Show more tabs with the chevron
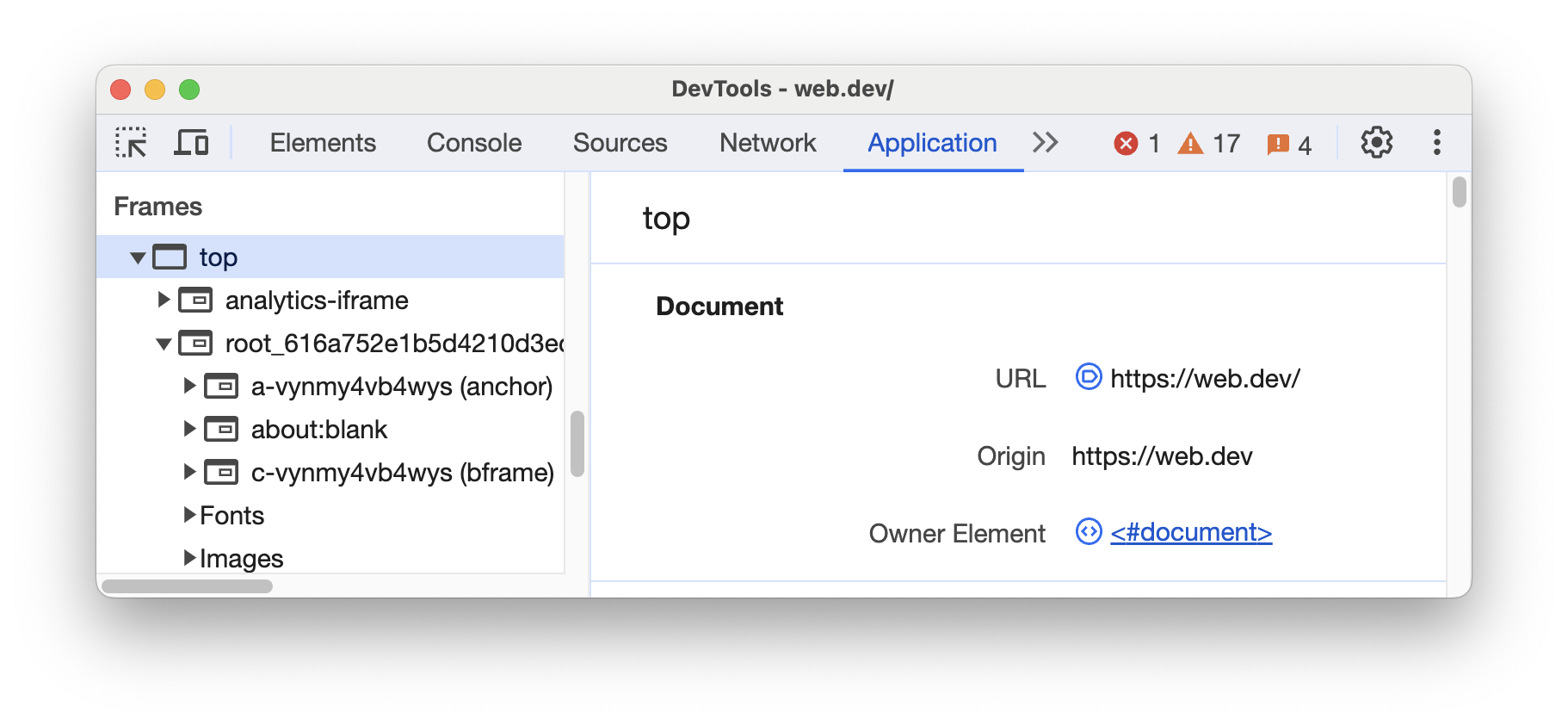 (x=1045, y=143)
